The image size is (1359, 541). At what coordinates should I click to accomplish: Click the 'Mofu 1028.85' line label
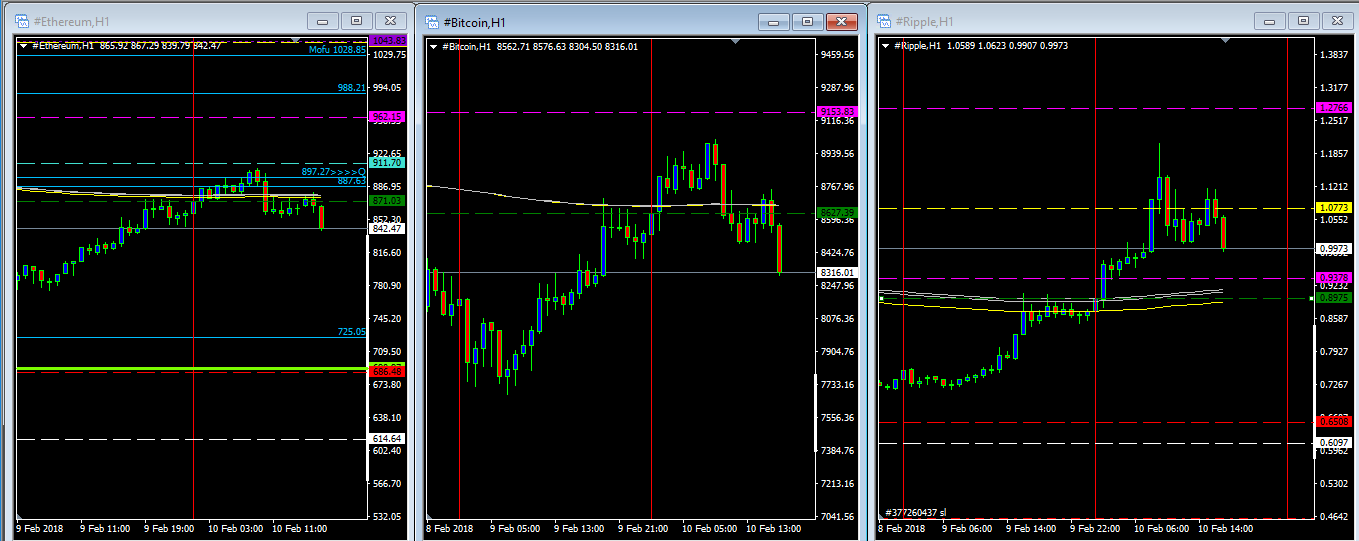[x=337, y=50]
